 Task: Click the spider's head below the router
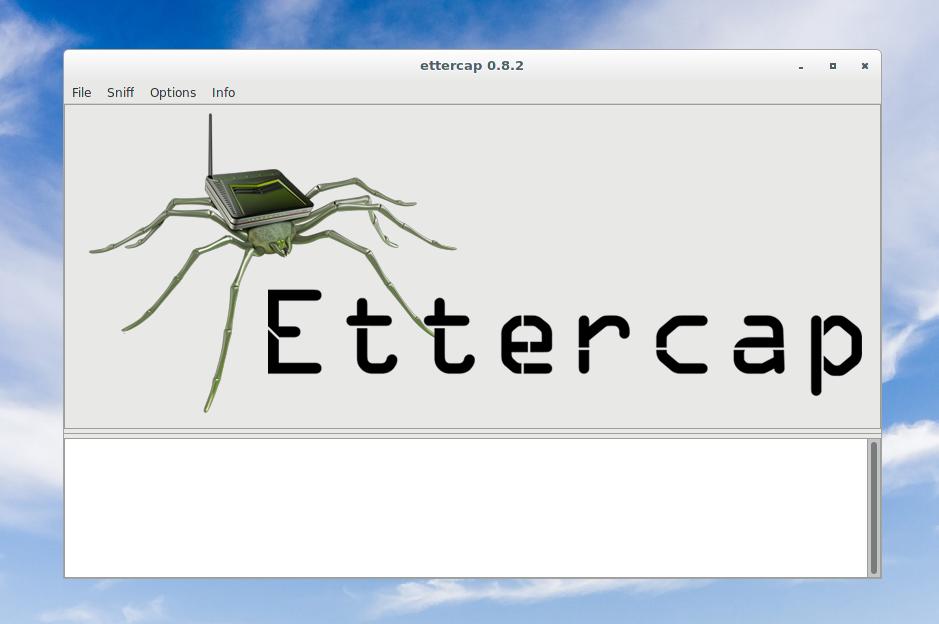pyautogui.click(x=270, y=238)
